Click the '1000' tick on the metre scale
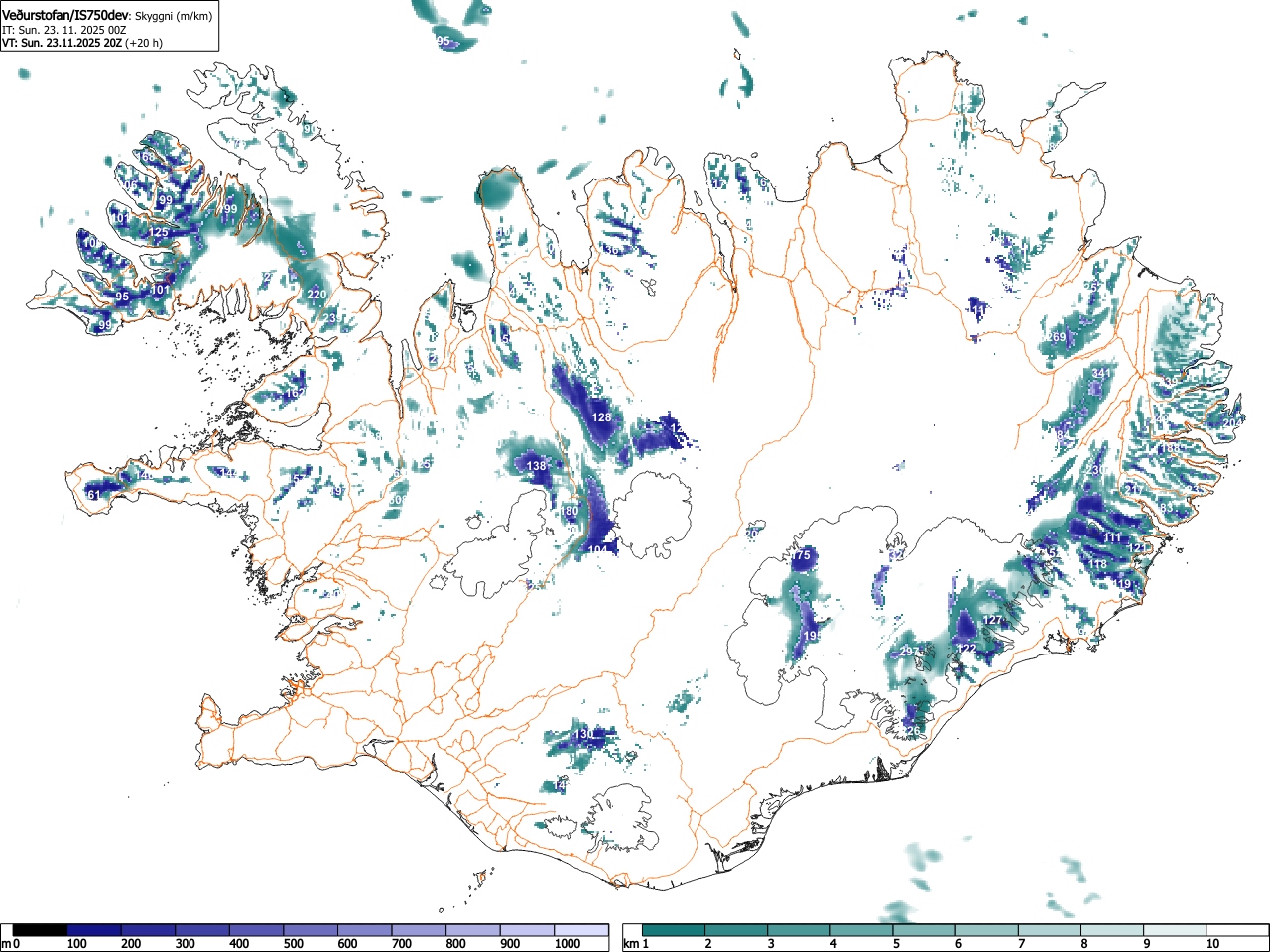This screenshot has height=952, width=1270. [x=567, y=944]
